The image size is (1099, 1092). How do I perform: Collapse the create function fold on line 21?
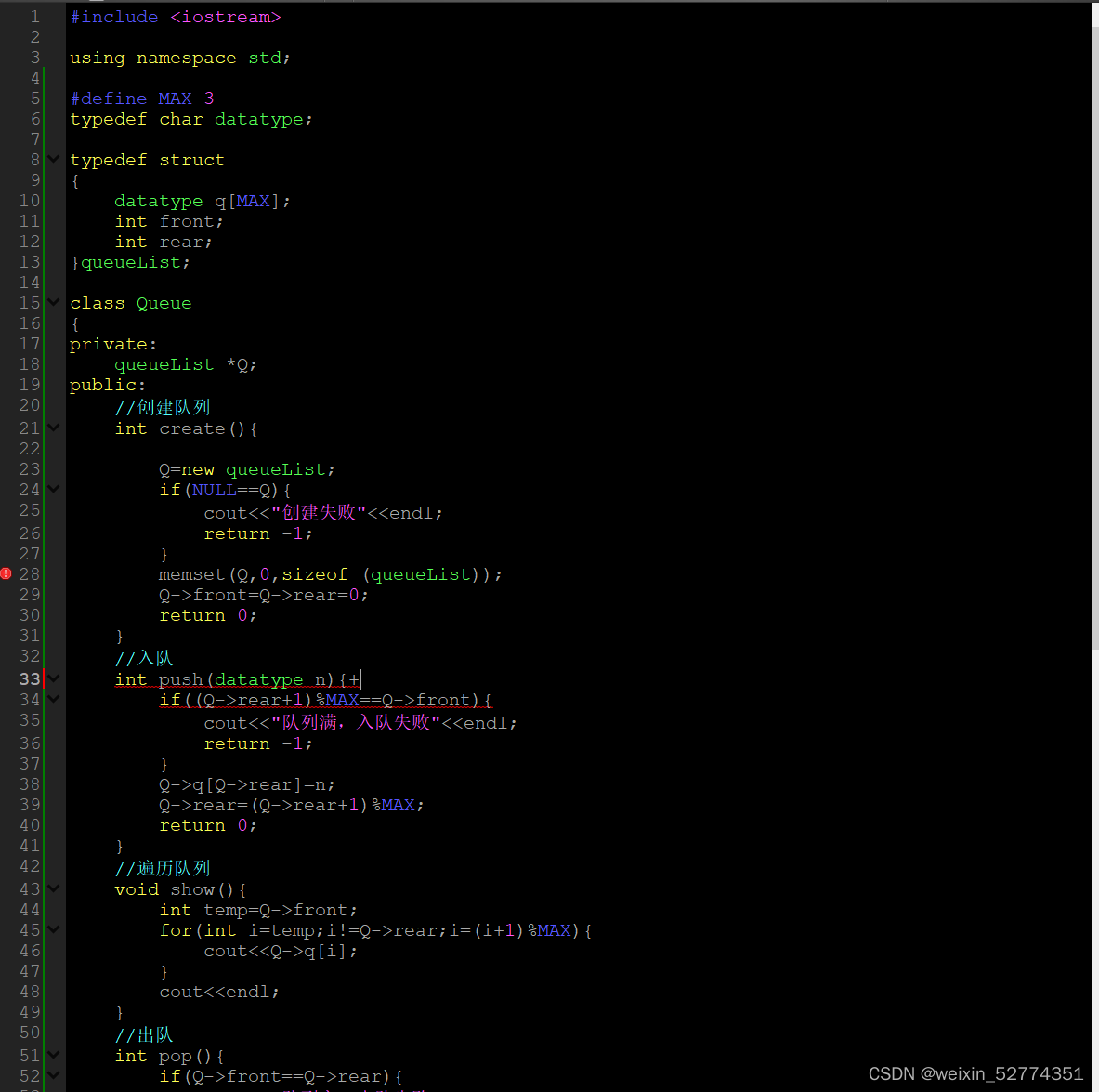[53, 428]
